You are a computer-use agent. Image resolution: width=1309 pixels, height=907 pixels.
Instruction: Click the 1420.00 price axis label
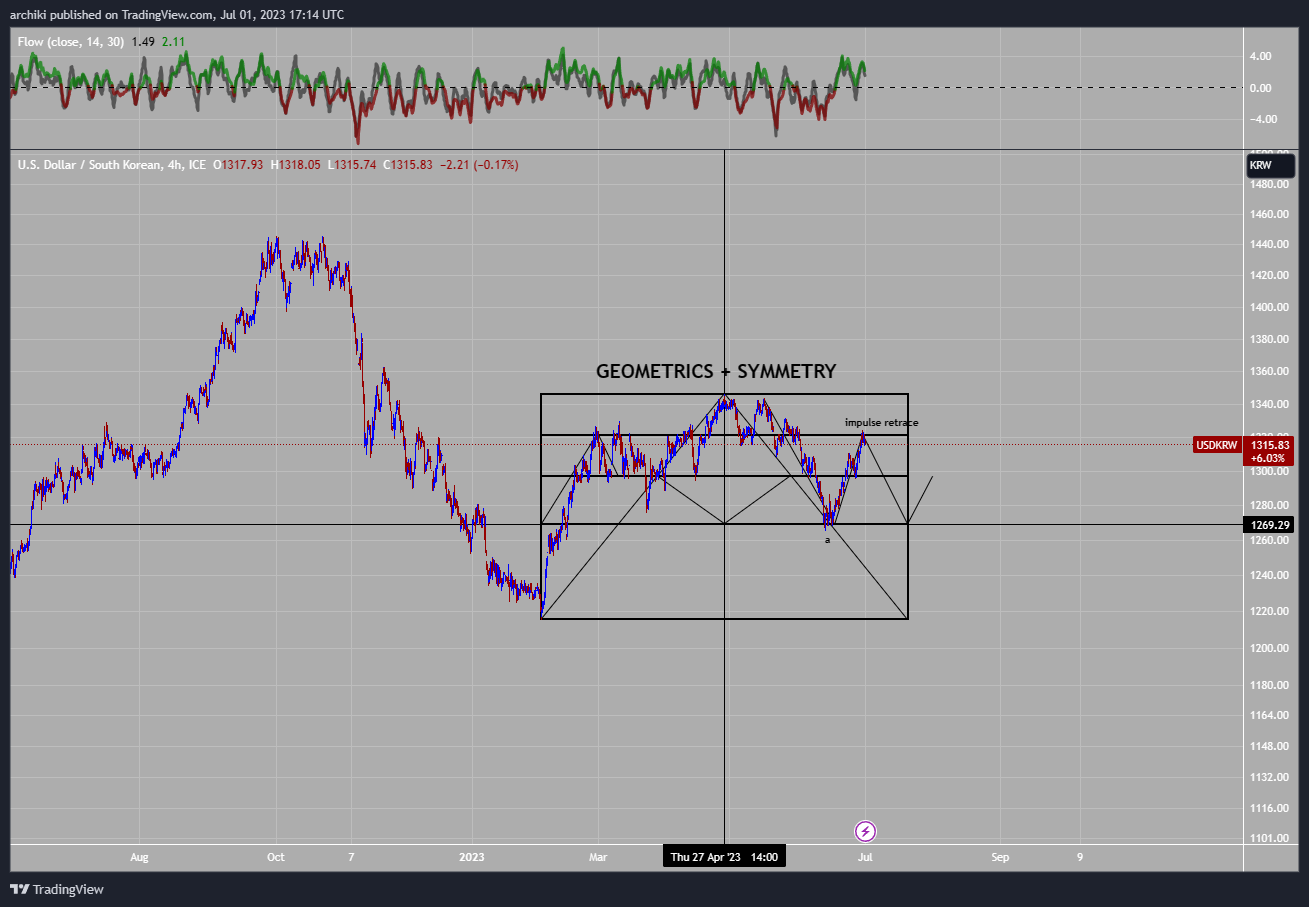[1267, 276]
